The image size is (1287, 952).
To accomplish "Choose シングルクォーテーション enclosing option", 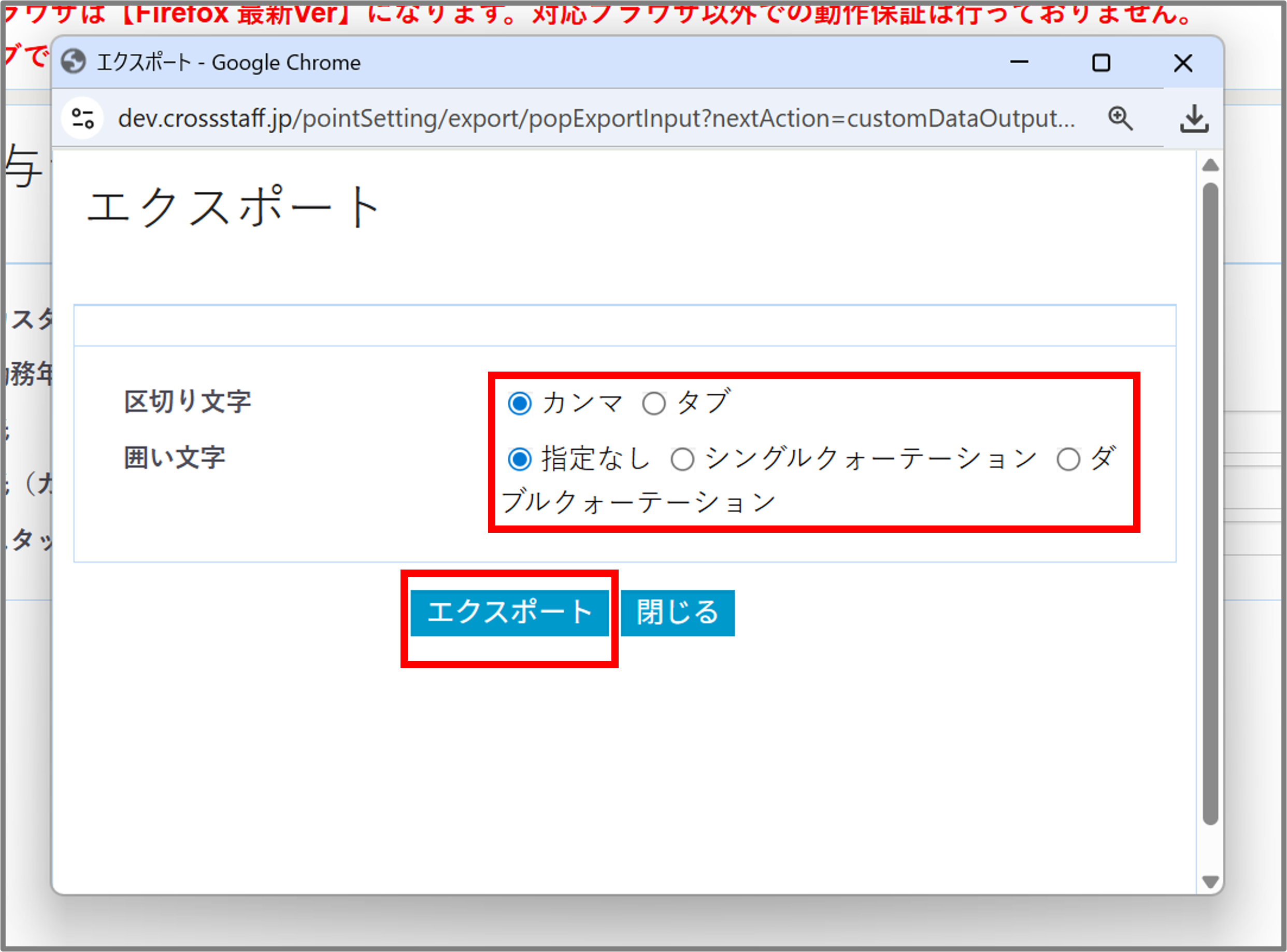I will (x=683, y=459).
